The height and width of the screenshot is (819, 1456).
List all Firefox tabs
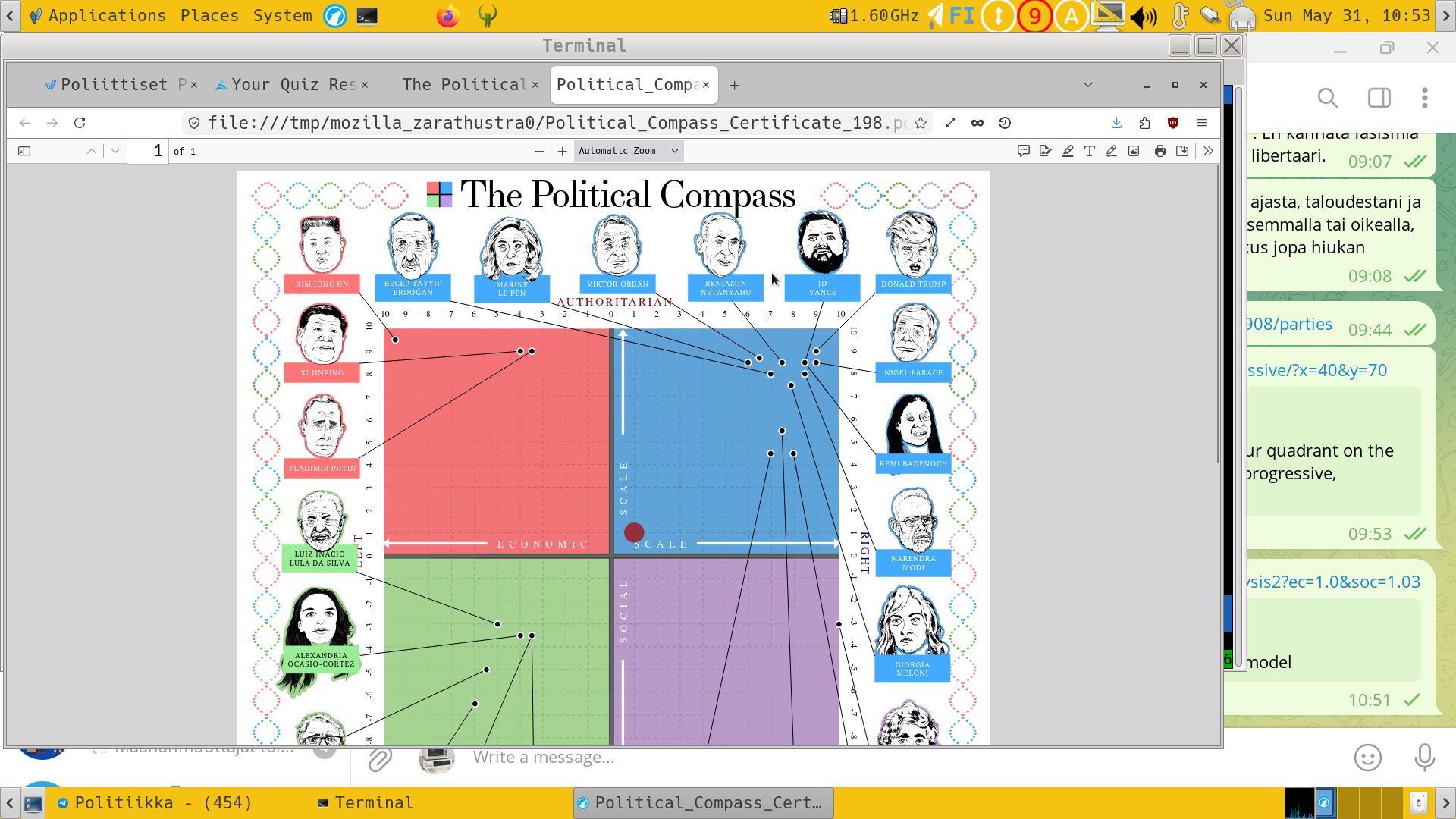pos(1088,85)
